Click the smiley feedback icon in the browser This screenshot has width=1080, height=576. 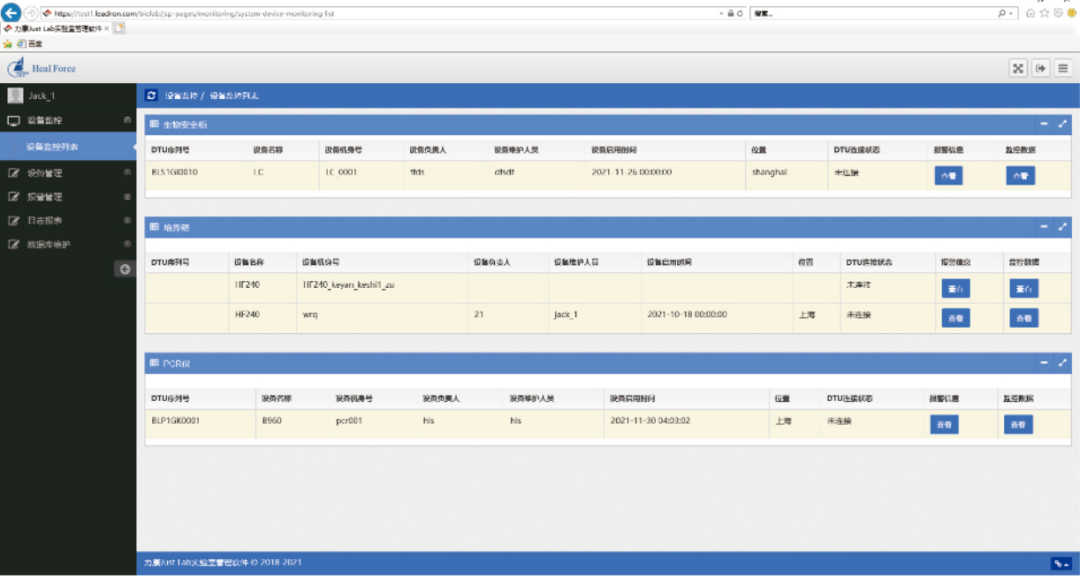pyautogui.click(x=1072, y=13)
